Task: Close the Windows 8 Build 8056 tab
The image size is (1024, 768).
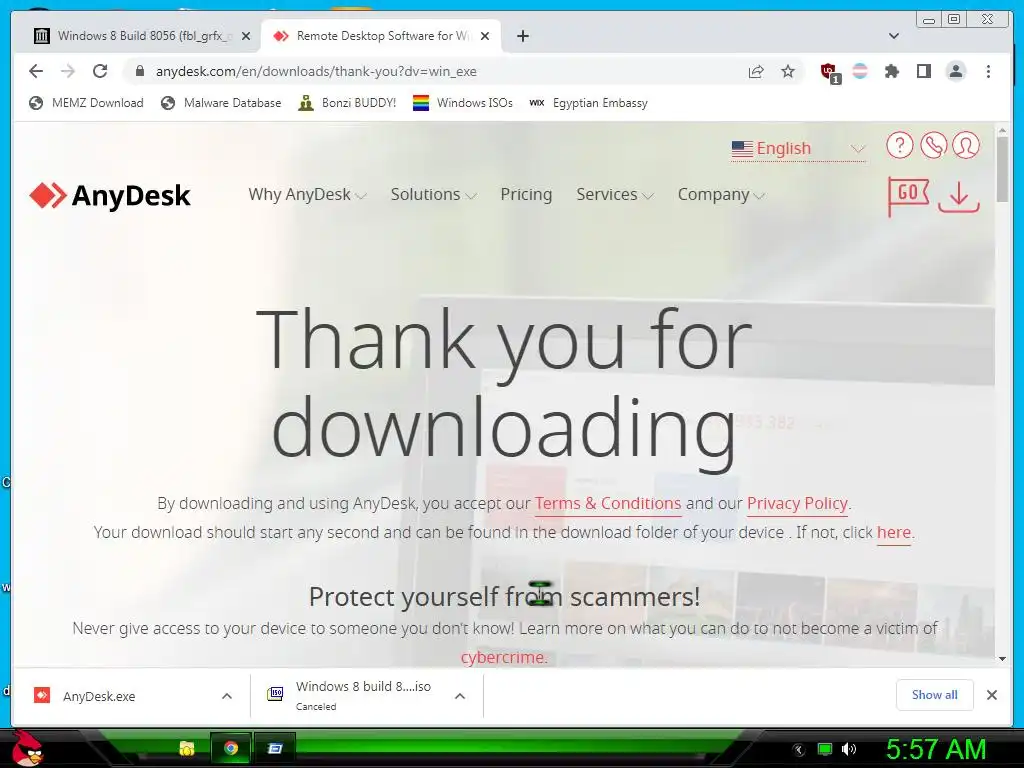Action: (x=246, y=36)
